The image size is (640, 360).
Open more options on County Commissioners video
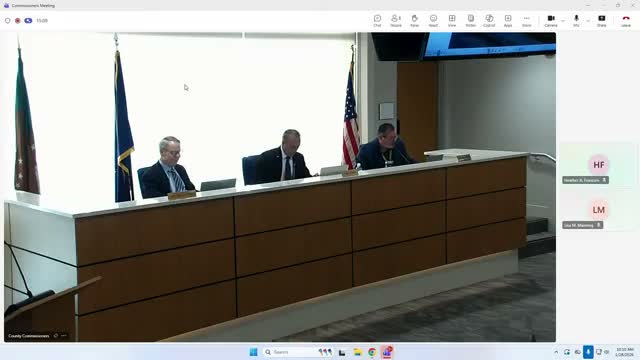click(64, 336)
